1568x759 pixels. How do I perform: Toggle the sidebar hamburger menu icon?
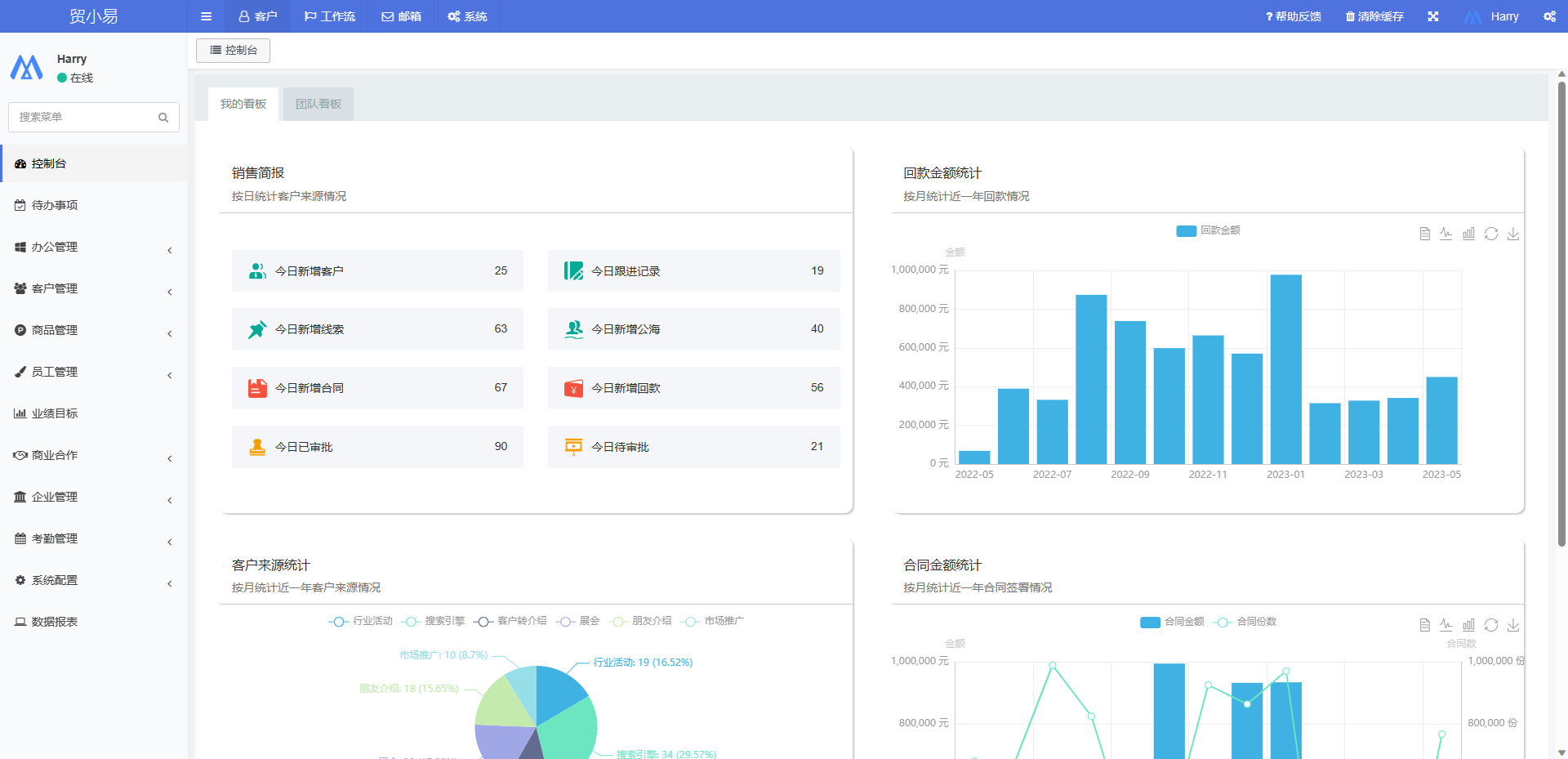(x=206, y=16)
